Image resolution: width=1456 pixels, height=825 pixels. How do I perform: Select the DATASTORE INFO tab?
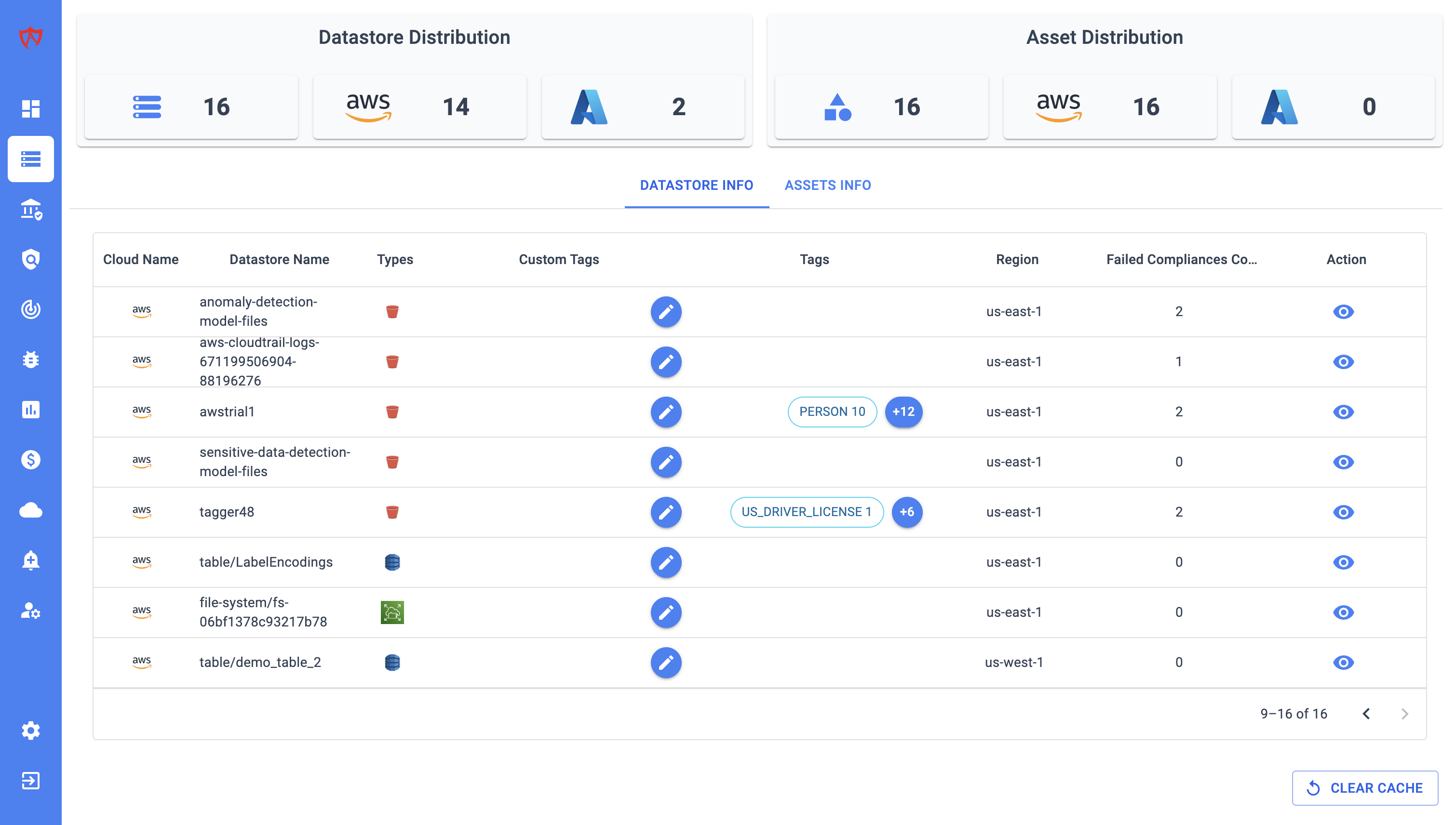point(697,185)
